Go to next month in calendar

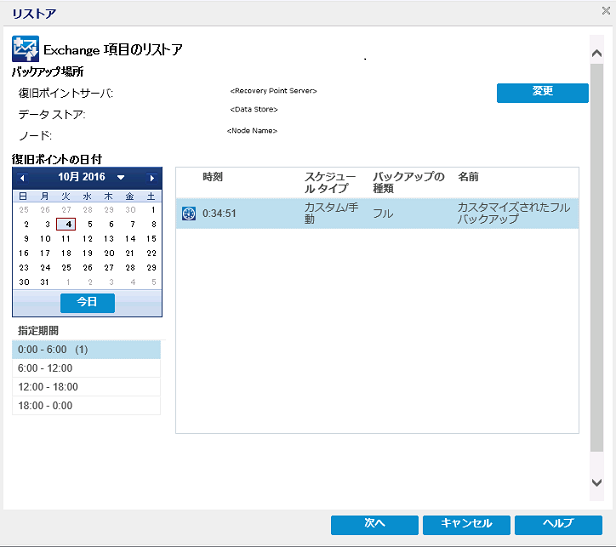152,178
